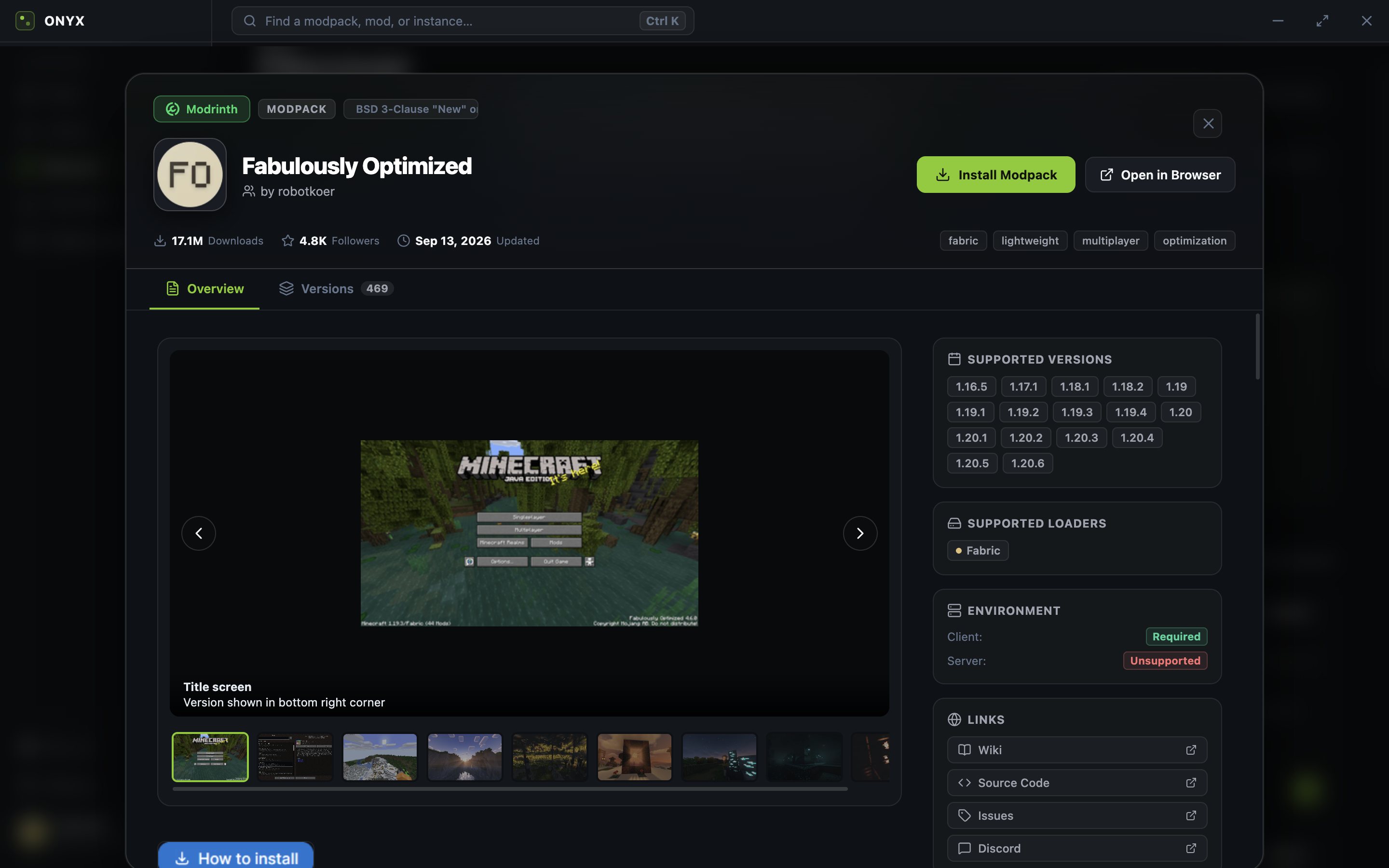Click the updated clock icon
The height and width of the screenshot is (868, 1389).
(404, 241)
